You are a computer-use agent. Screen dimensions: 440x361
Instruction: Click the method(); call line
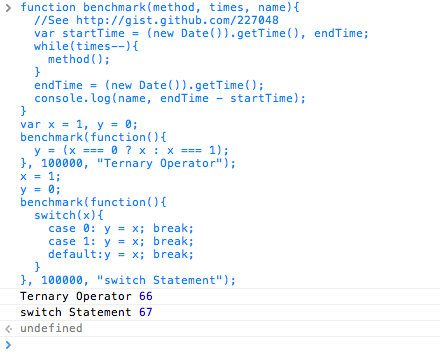[79, 59]
